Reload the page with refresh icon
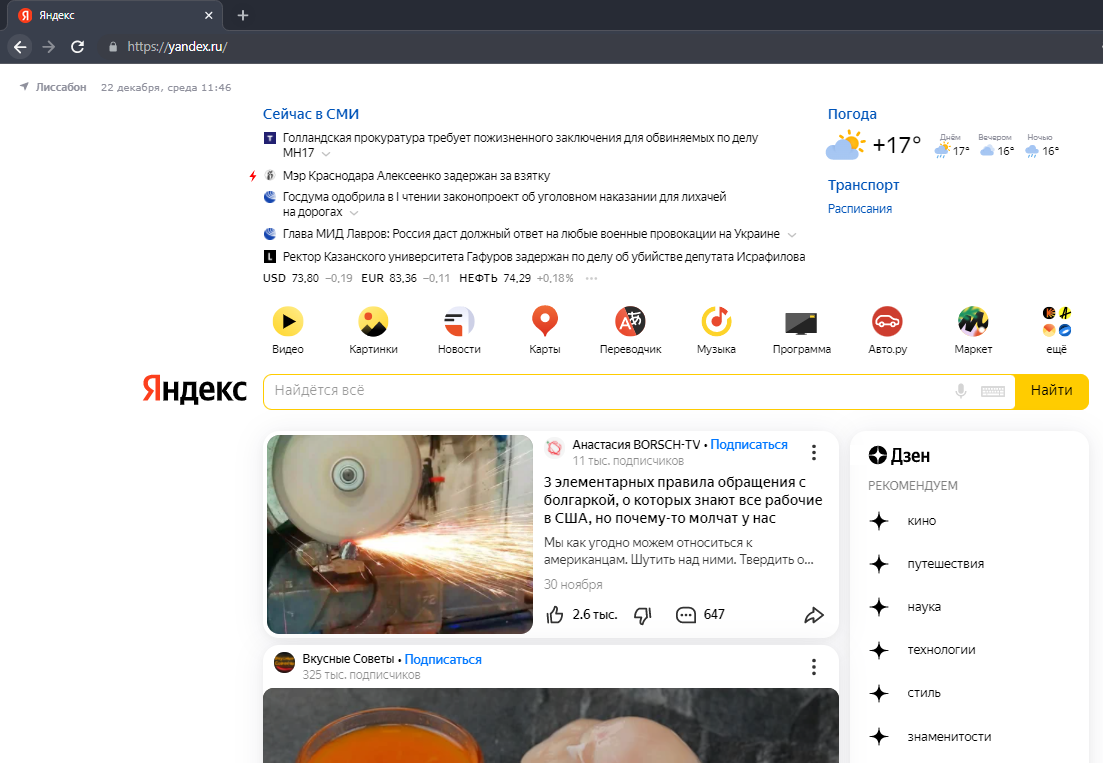The image size is (1103, 763). coord(77,47)
